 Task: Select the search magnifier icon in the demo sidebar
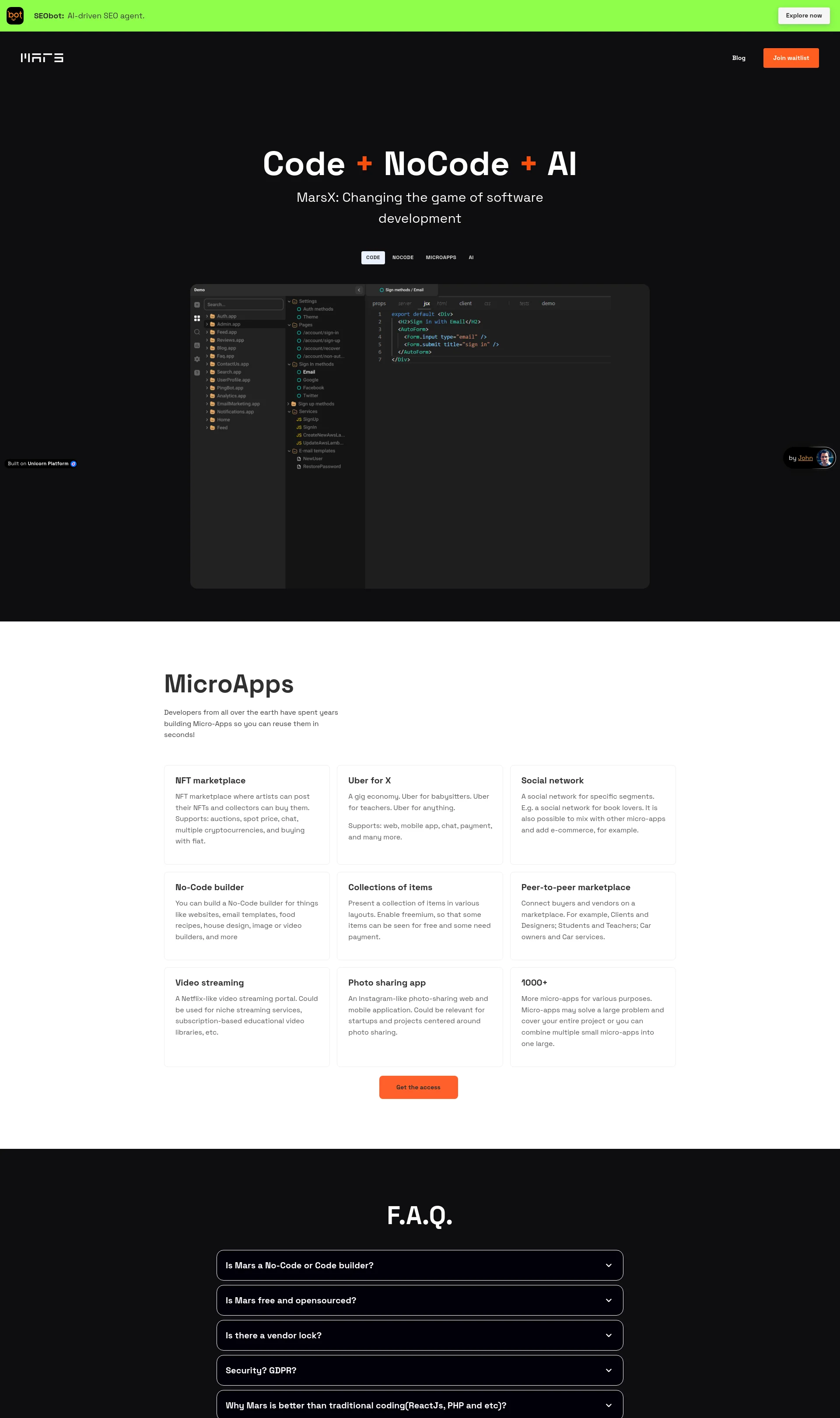coord(197,332)
